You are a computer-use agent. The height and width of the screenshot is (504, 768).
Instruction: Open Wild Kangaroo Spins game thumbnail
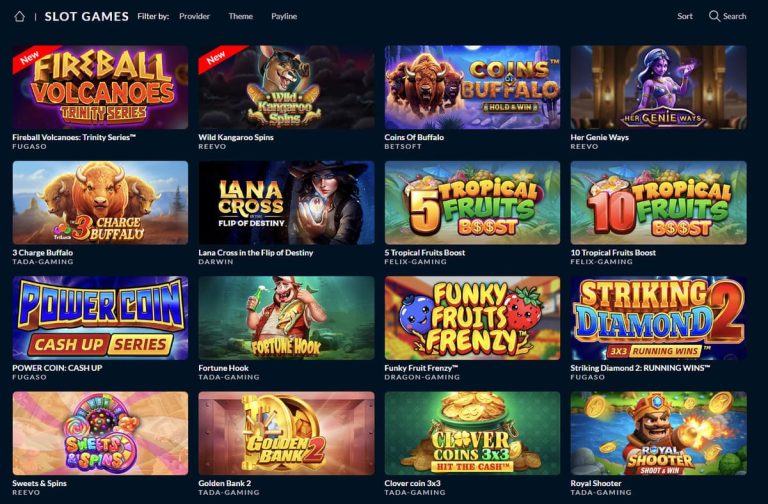click(287, 87)
